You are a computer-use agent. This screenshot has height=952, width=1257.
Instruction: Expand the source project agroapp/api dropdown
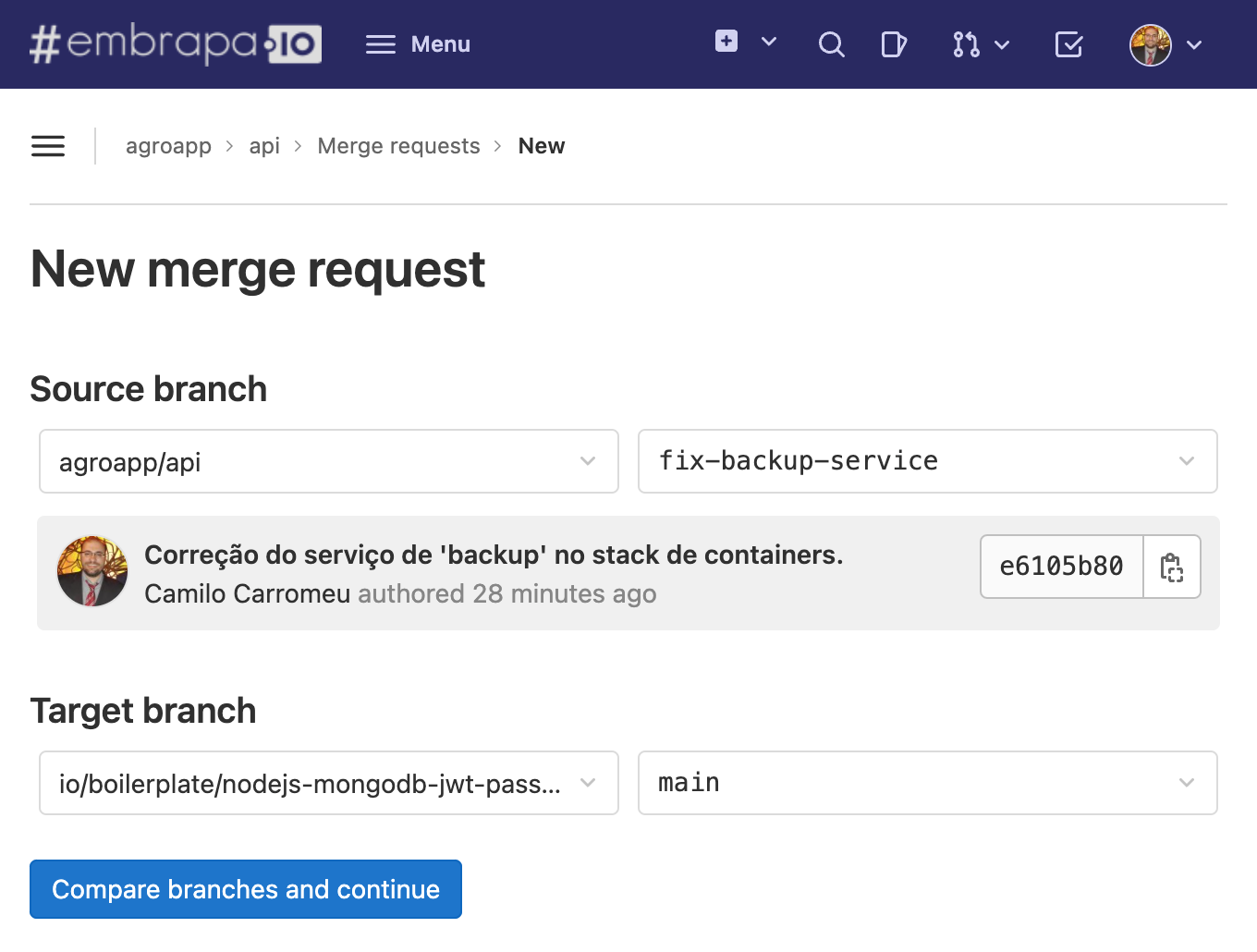(x=329, y=461)
